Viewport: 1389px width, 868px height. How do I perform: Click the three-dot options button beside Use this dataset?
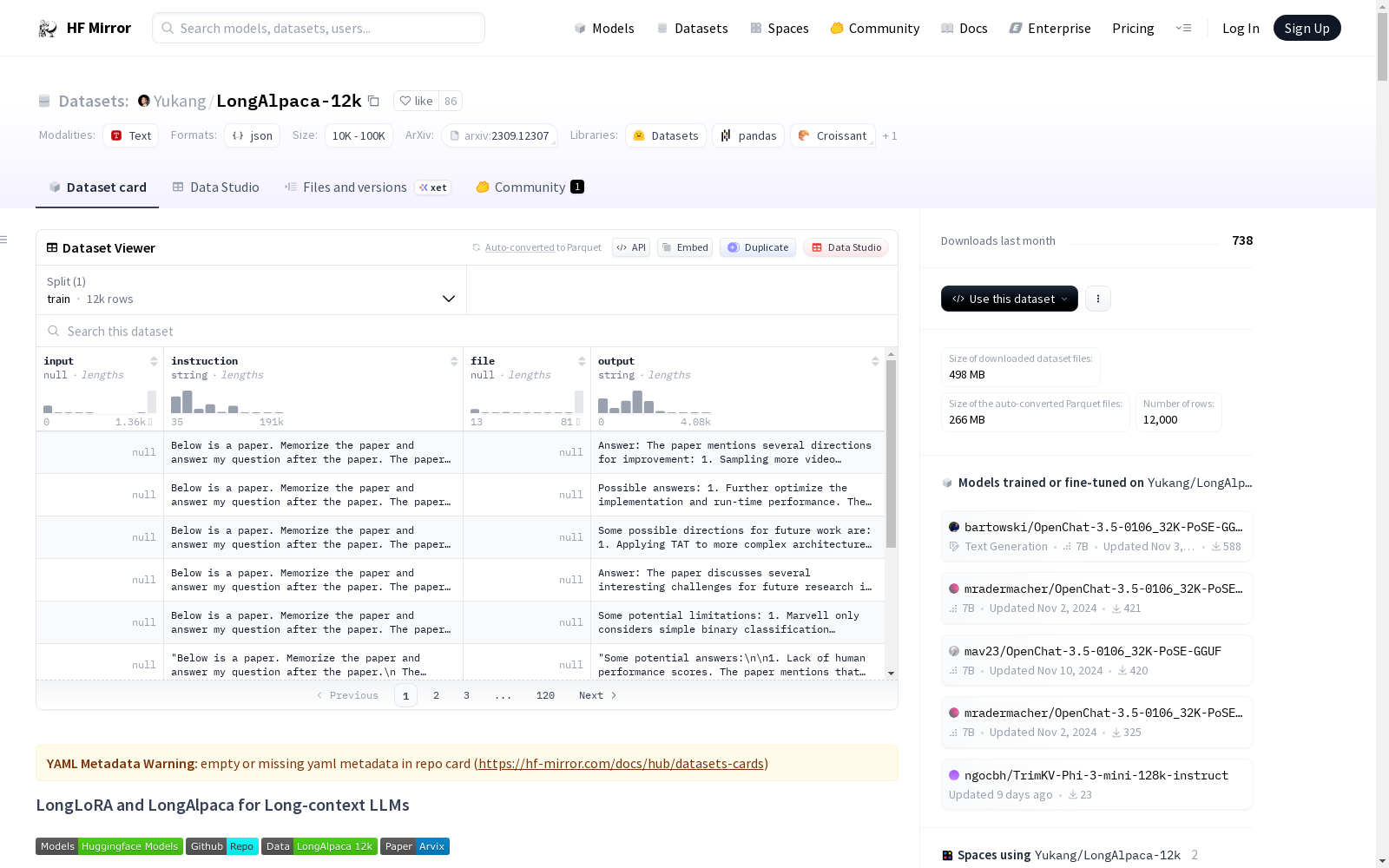point(1098,299)
